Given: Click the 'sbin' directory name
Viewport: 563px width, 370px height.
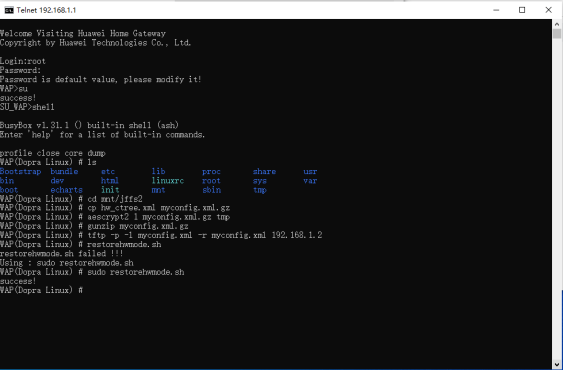Looking at the screenshot, I should 211,190.
